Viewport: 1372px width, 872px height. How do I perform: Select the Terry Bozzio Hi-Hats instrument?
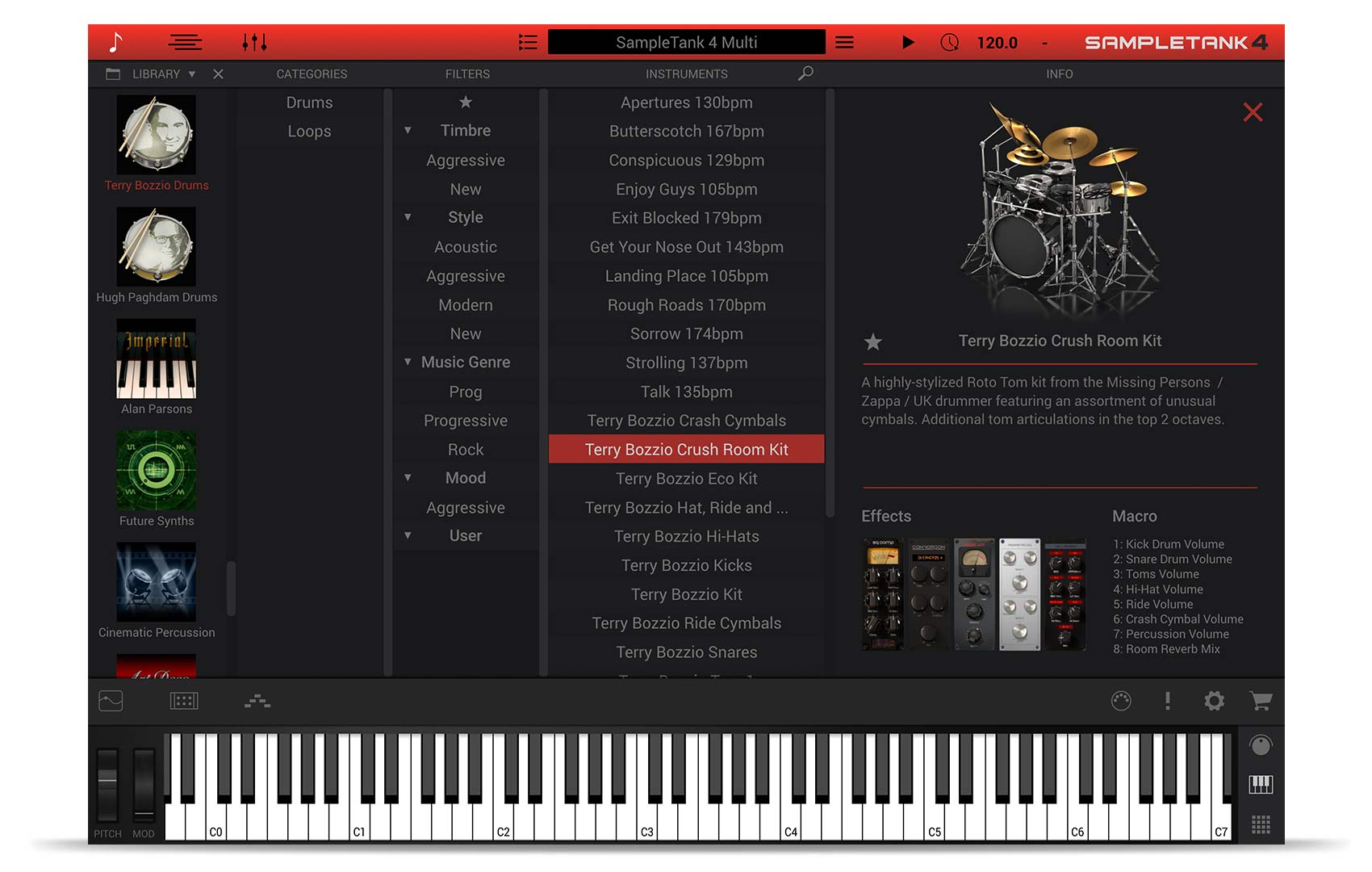tap(686, 536)
